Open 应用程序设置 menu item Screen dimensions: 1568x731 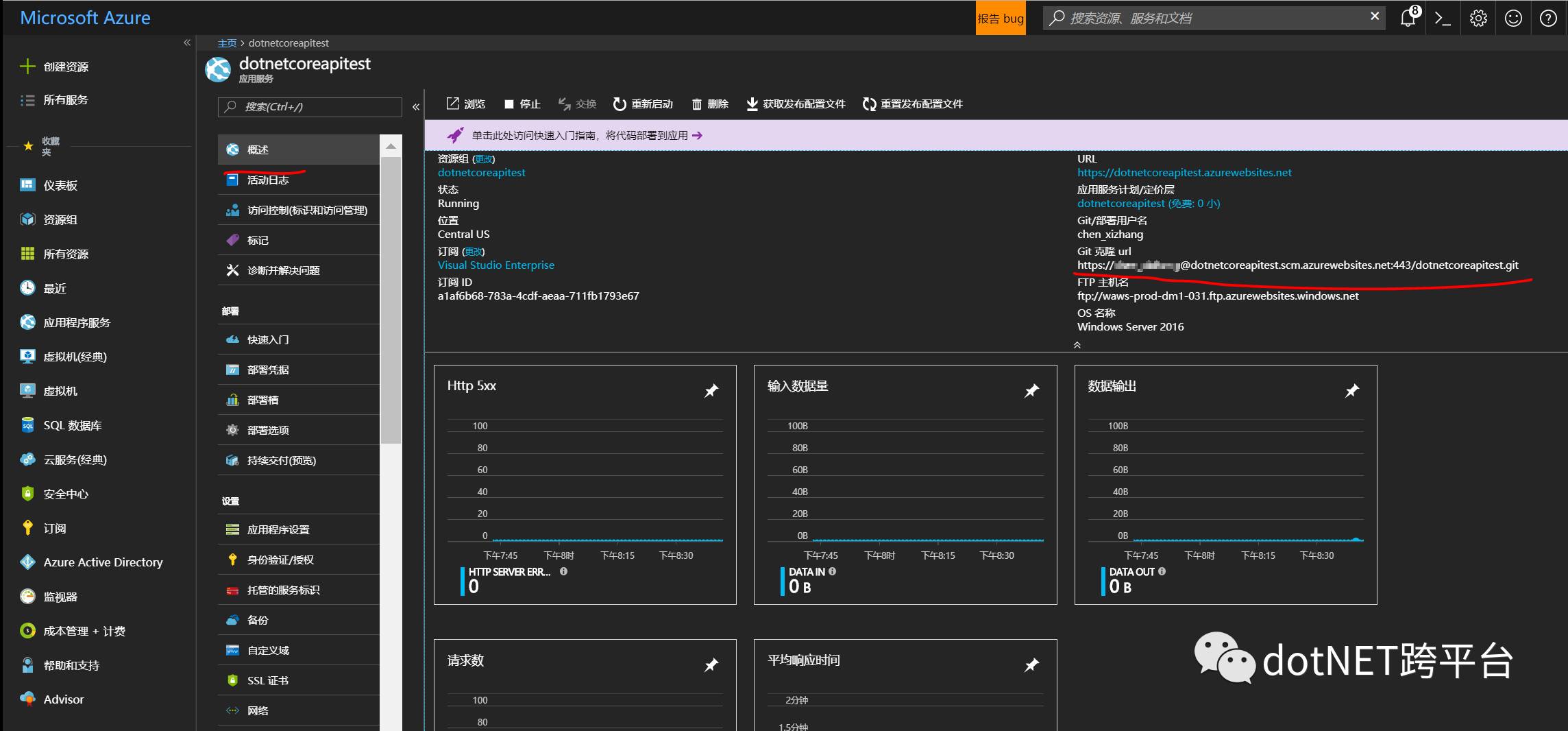(x=299, y=529)
